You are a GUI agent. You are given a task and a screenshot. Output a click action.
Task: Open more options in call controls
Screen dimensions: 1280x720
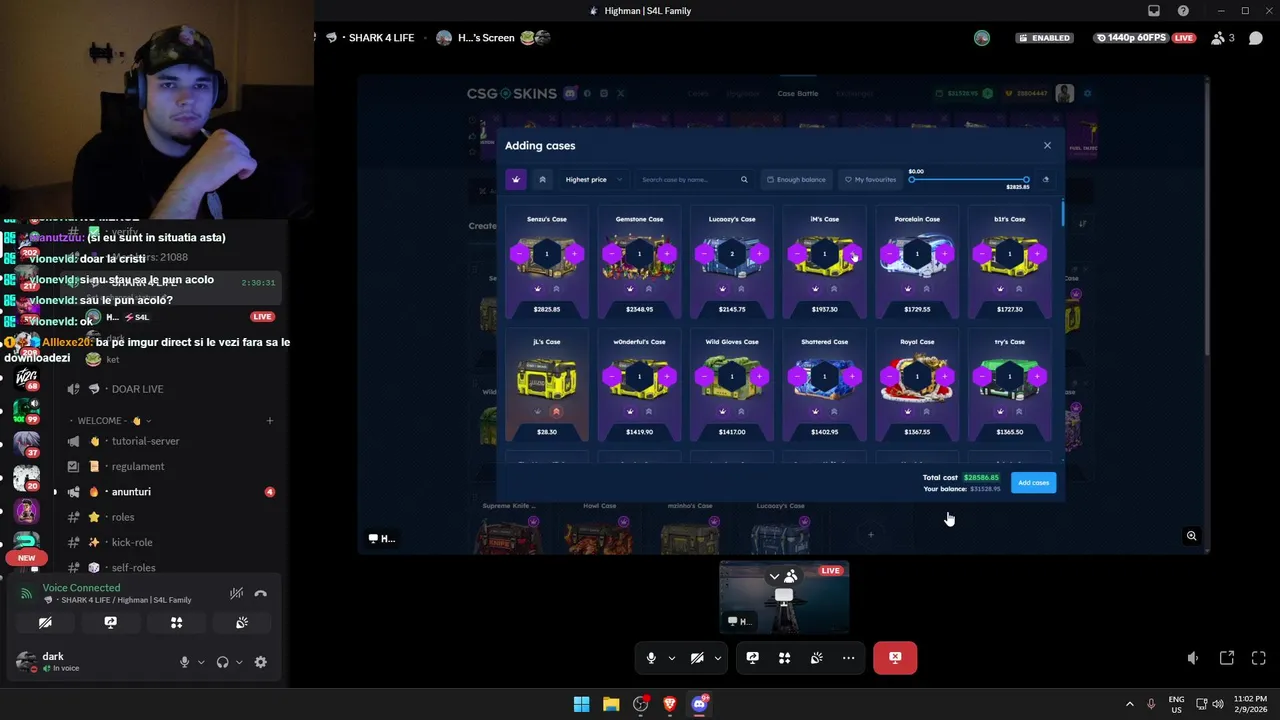click(848, 658)
